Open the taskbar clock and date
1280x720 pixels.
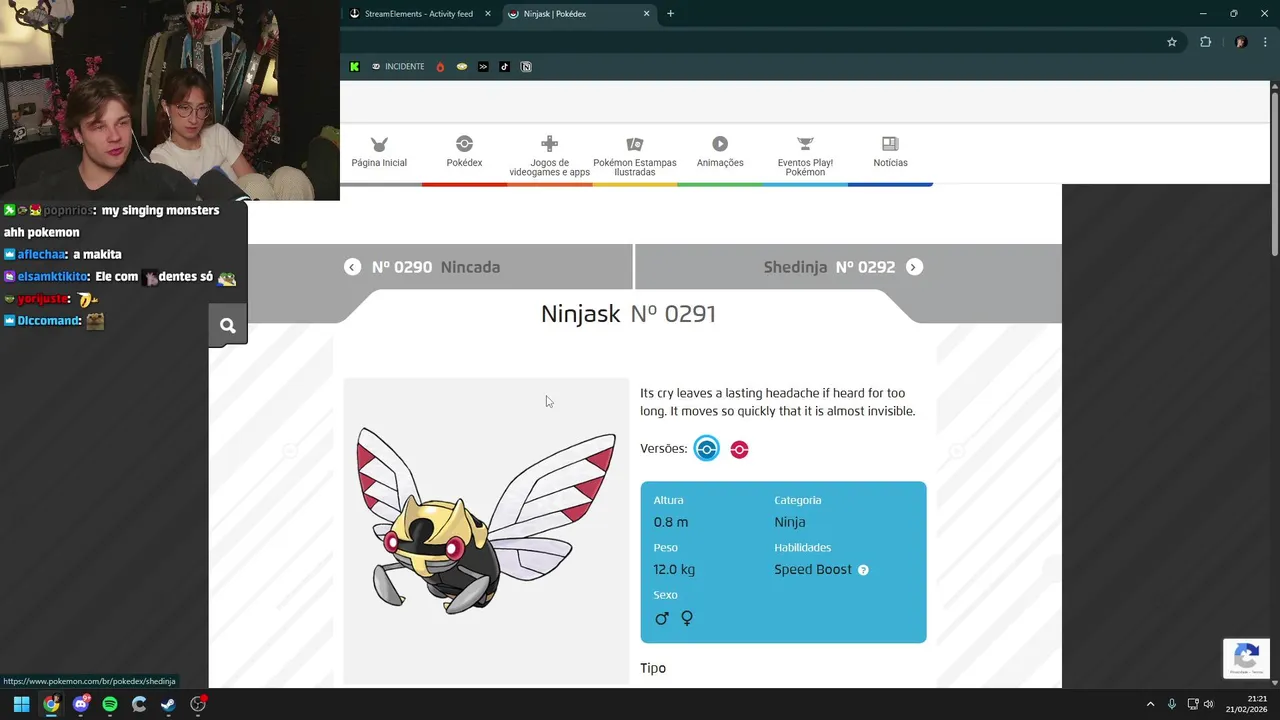tap(1246, 704)
